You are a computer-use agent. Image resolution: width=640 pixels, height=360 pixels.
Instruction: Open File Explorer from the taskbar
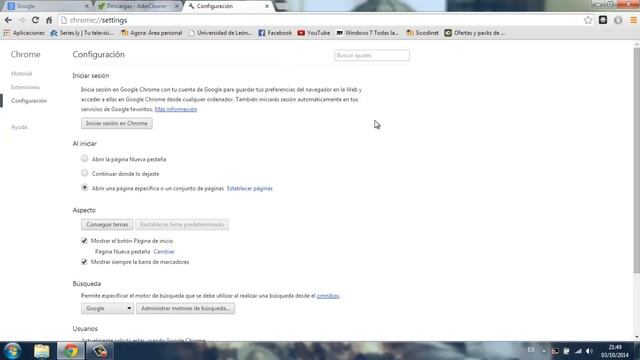42,351
